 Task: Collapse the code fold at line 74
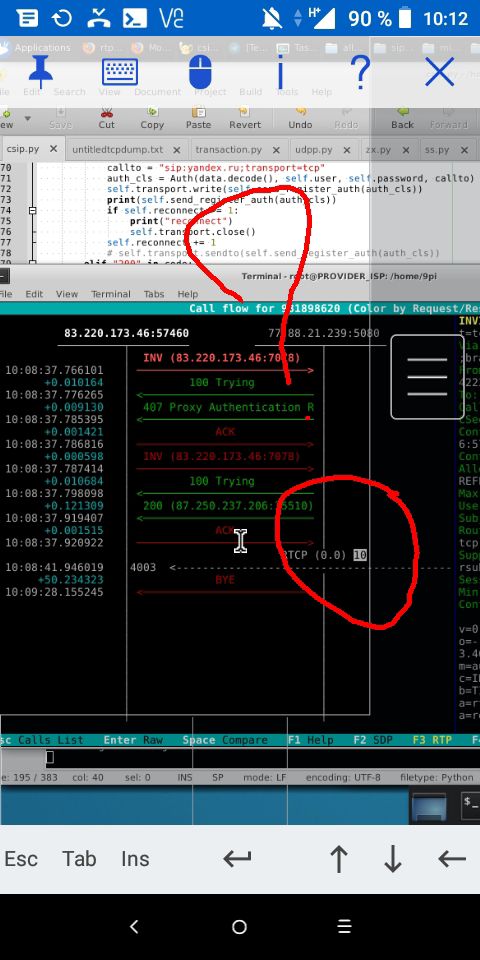(32, 210)
